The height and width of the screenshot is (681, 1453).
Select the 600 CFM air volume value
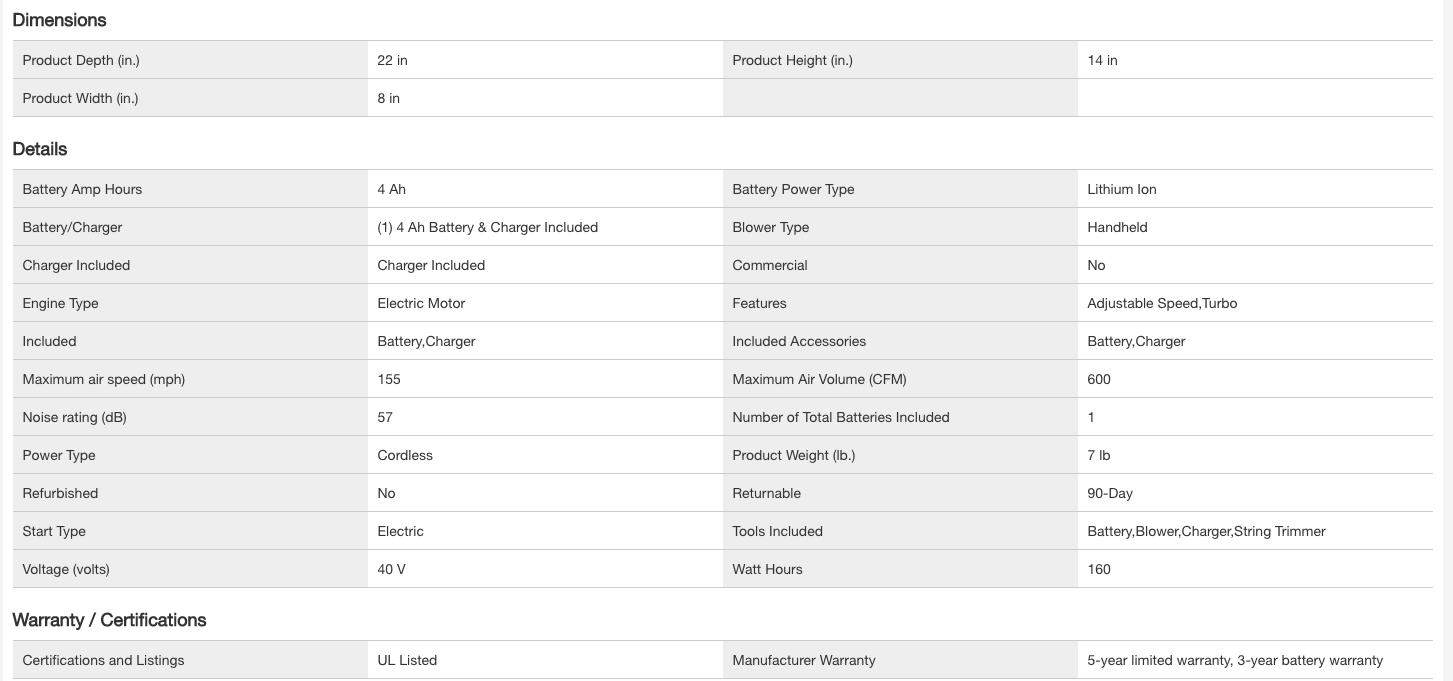point(1098,379)
